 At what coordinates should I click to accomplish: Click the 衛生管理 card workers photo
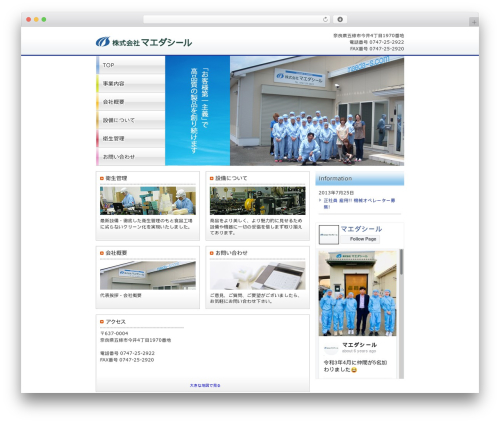[x=148, y=201]
